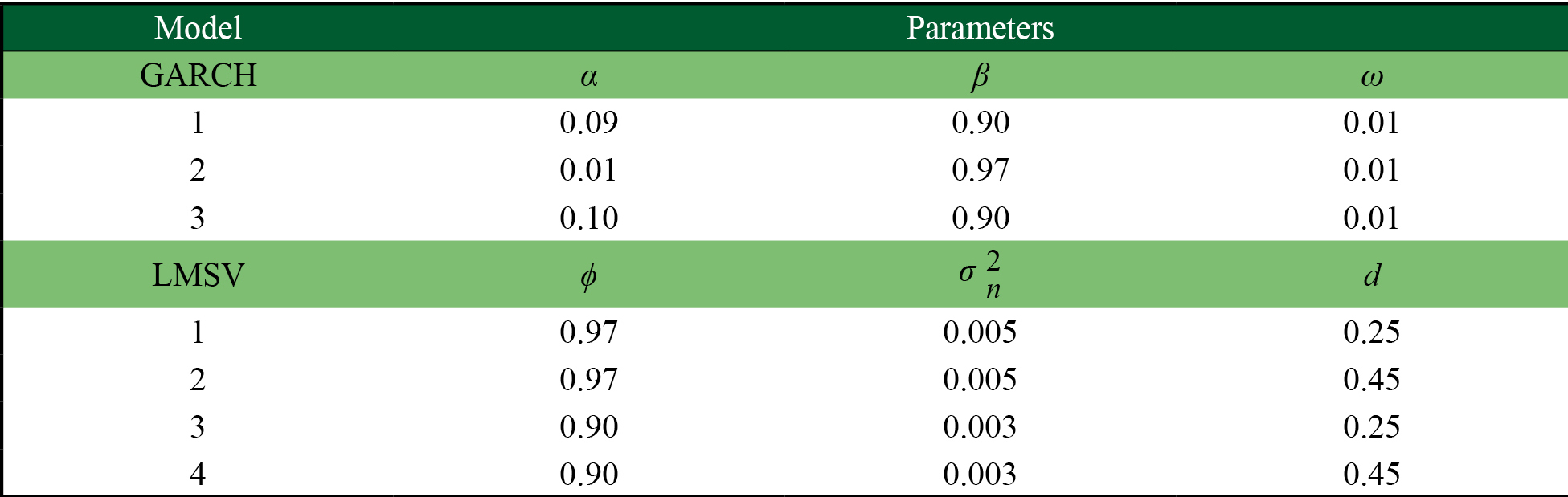This screenshot has height=497, width=1568.
Task: Select GARCH model 2 omega value 0.01
Action: click(1371, 170)
